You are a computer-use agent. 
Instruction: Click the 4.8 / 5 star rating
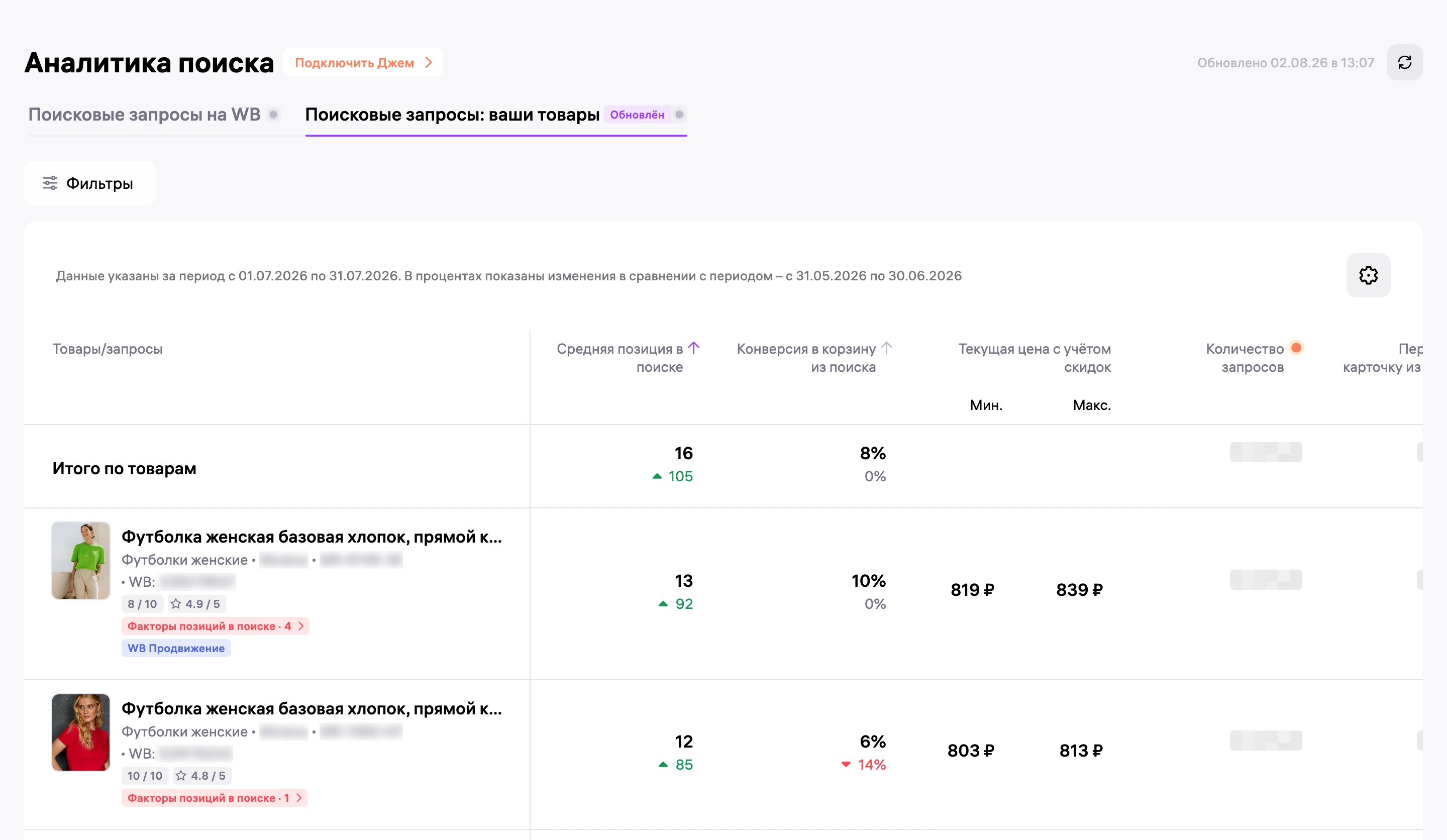[x=201, y=775]
